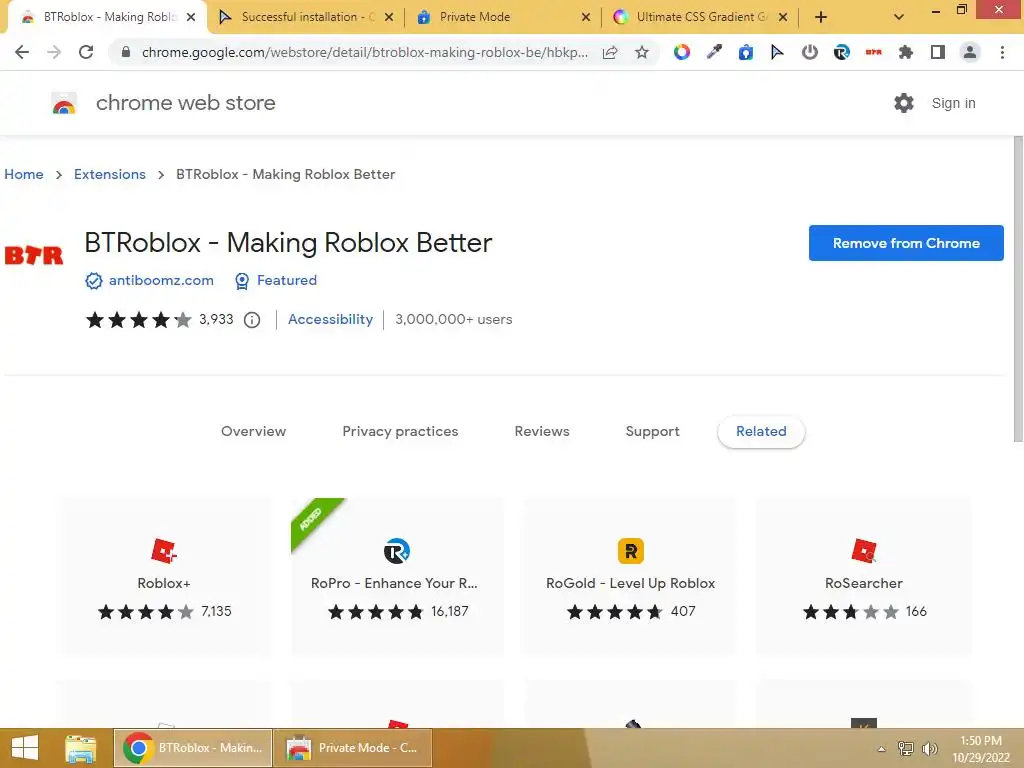Open the antiboomz.com publisher link
Image resolution: width=1024 pixels, height=768 pixels.
point(161,280)
